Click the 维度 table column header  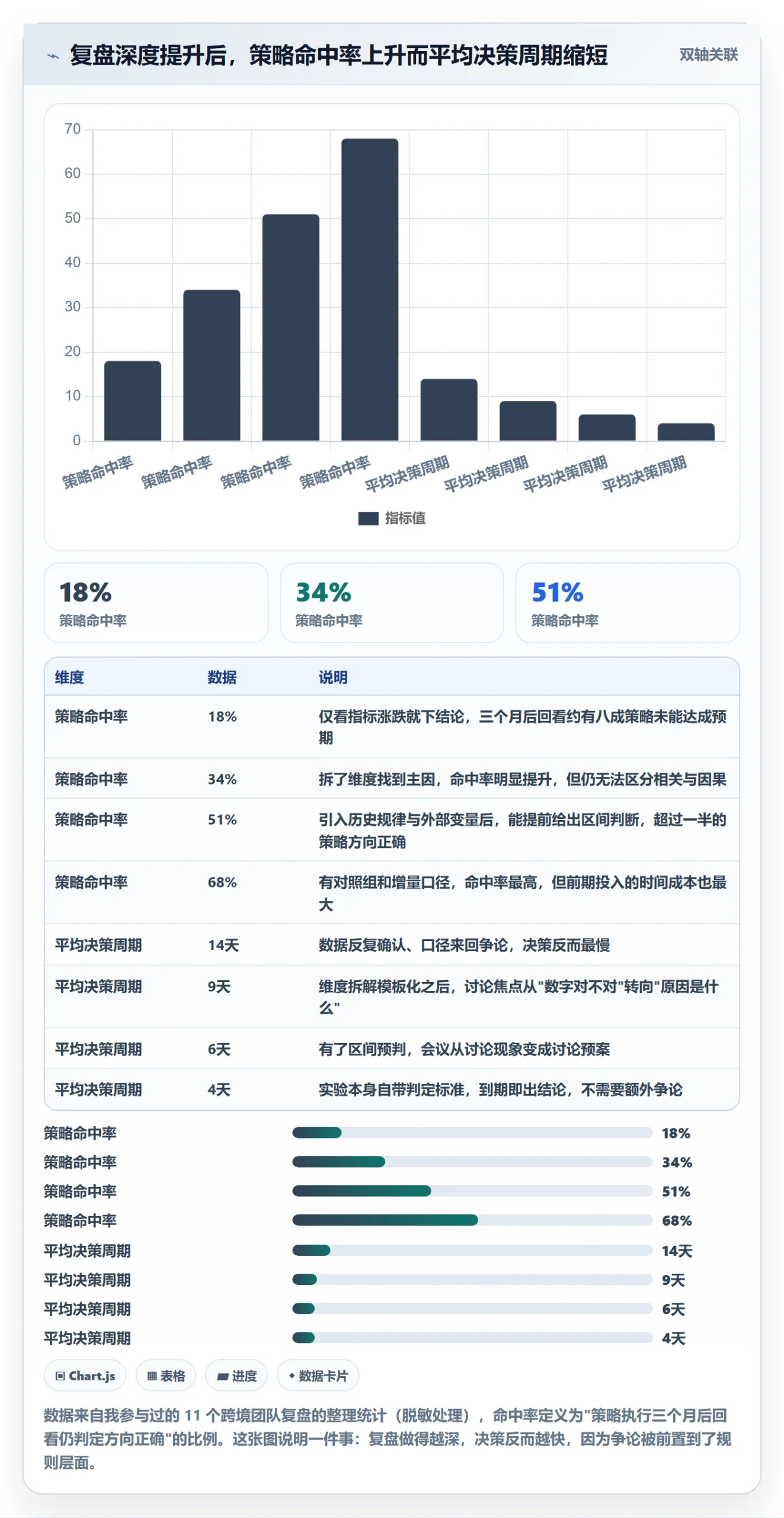coord(69,677)
